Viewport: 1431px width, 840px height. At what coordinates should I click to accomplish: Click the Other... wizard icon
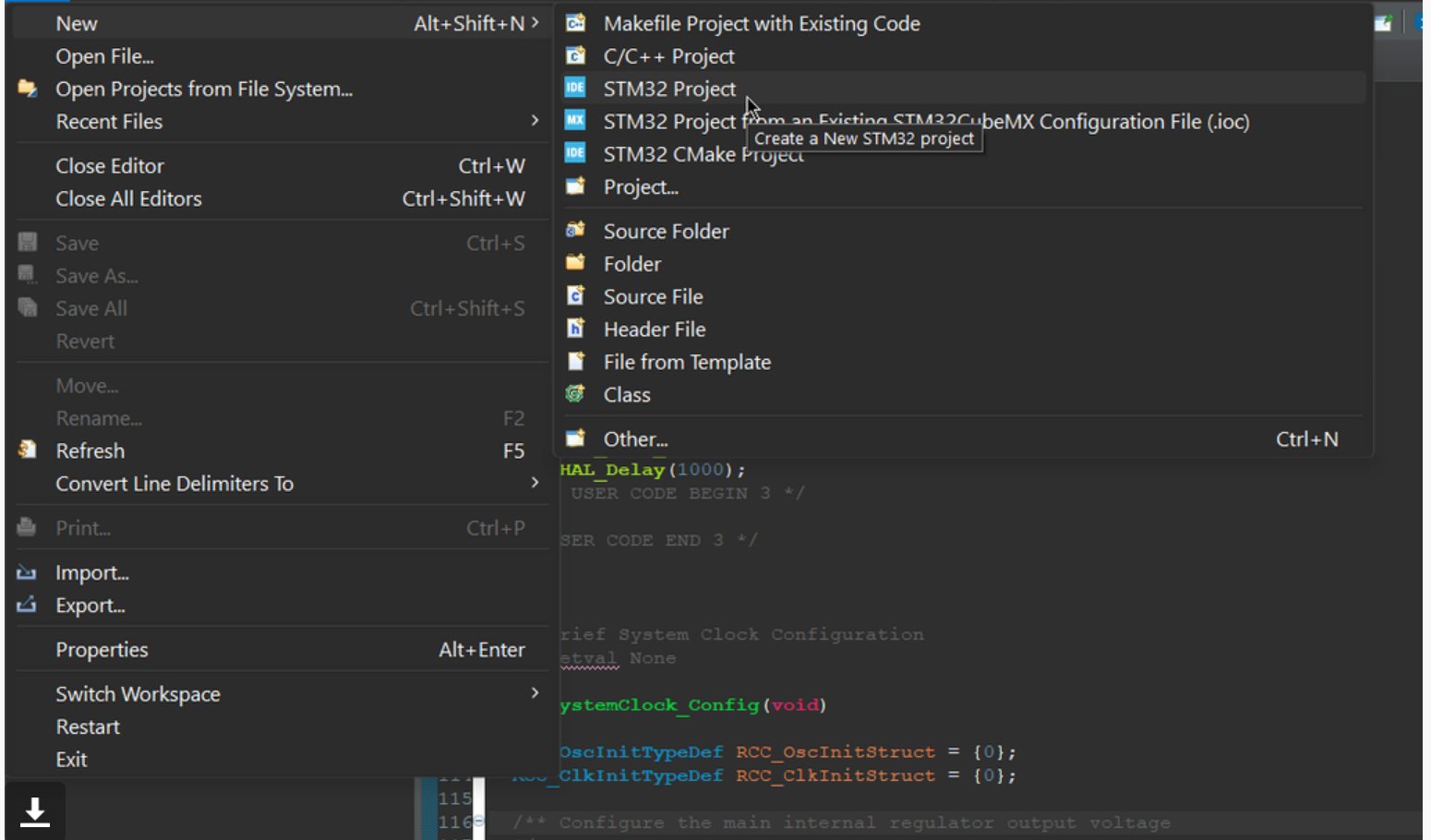575,438
